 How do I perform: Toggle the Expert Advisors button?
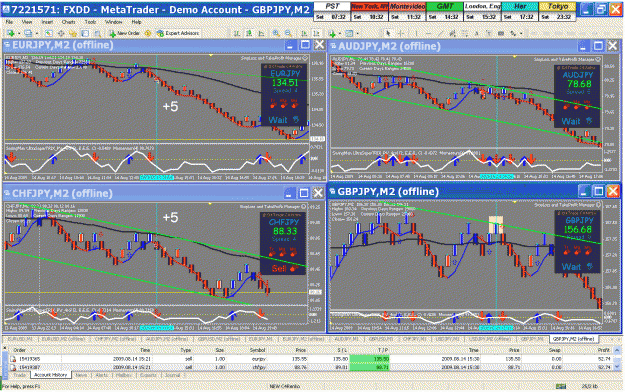[x=178, y=33]
